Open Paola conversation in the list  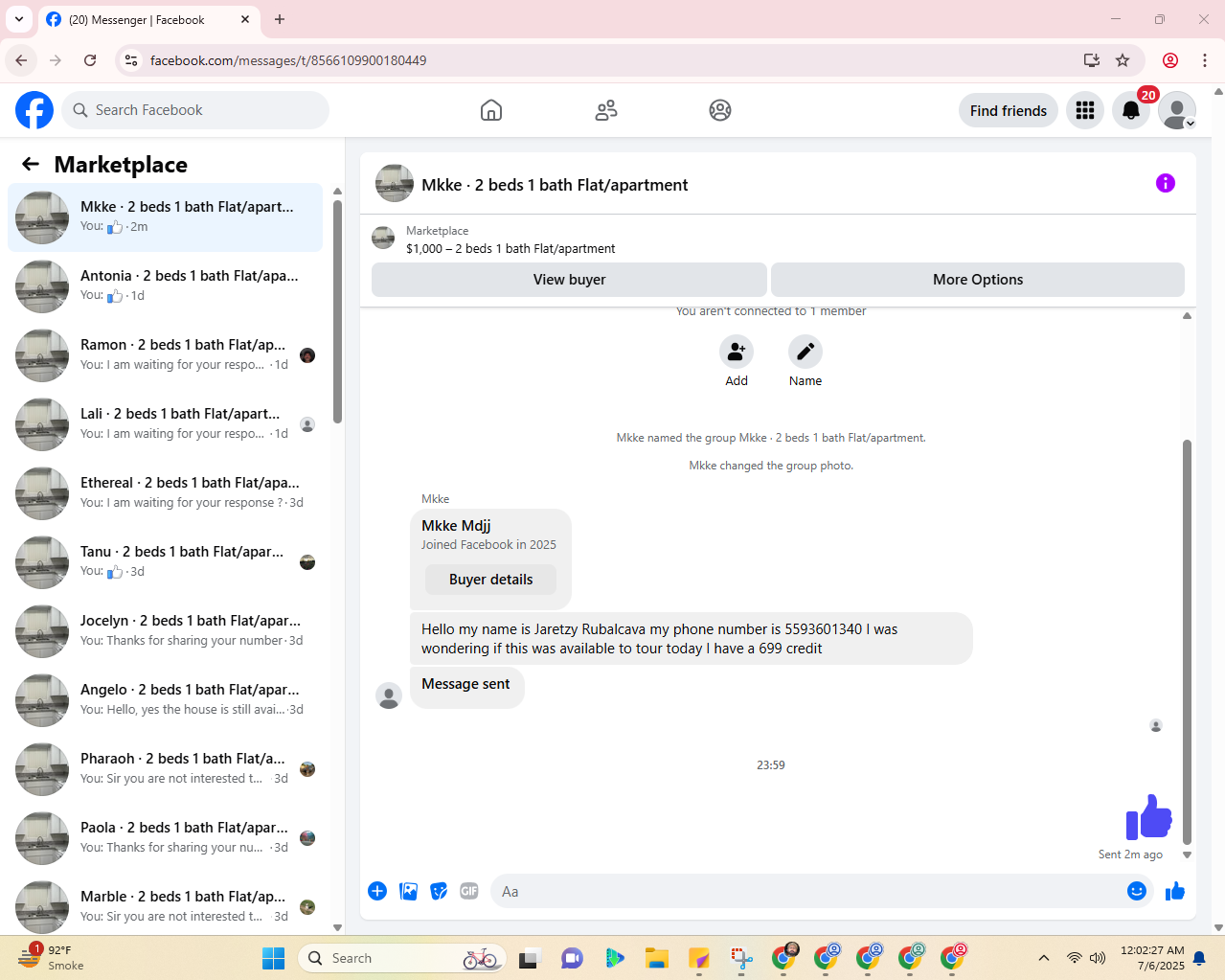click(x=165, y=838)
